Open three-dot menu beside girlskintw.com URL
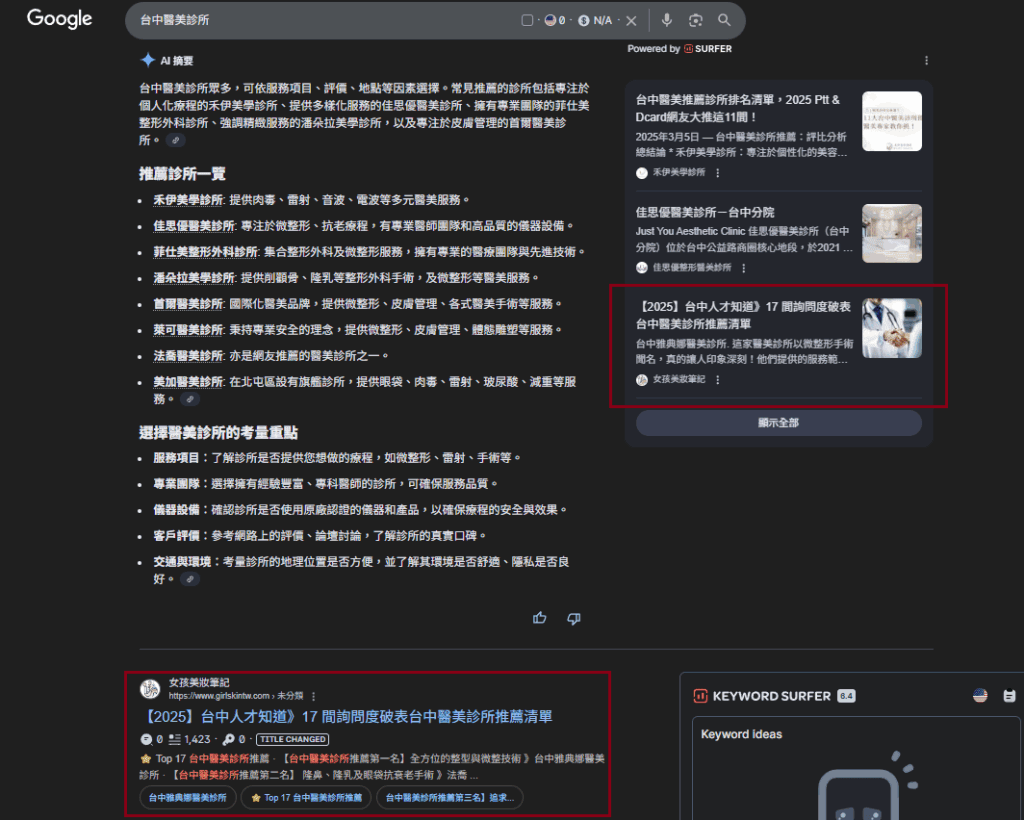This screenshot has width=1024, height=820. pyautogui.click(x=313, y=697)
